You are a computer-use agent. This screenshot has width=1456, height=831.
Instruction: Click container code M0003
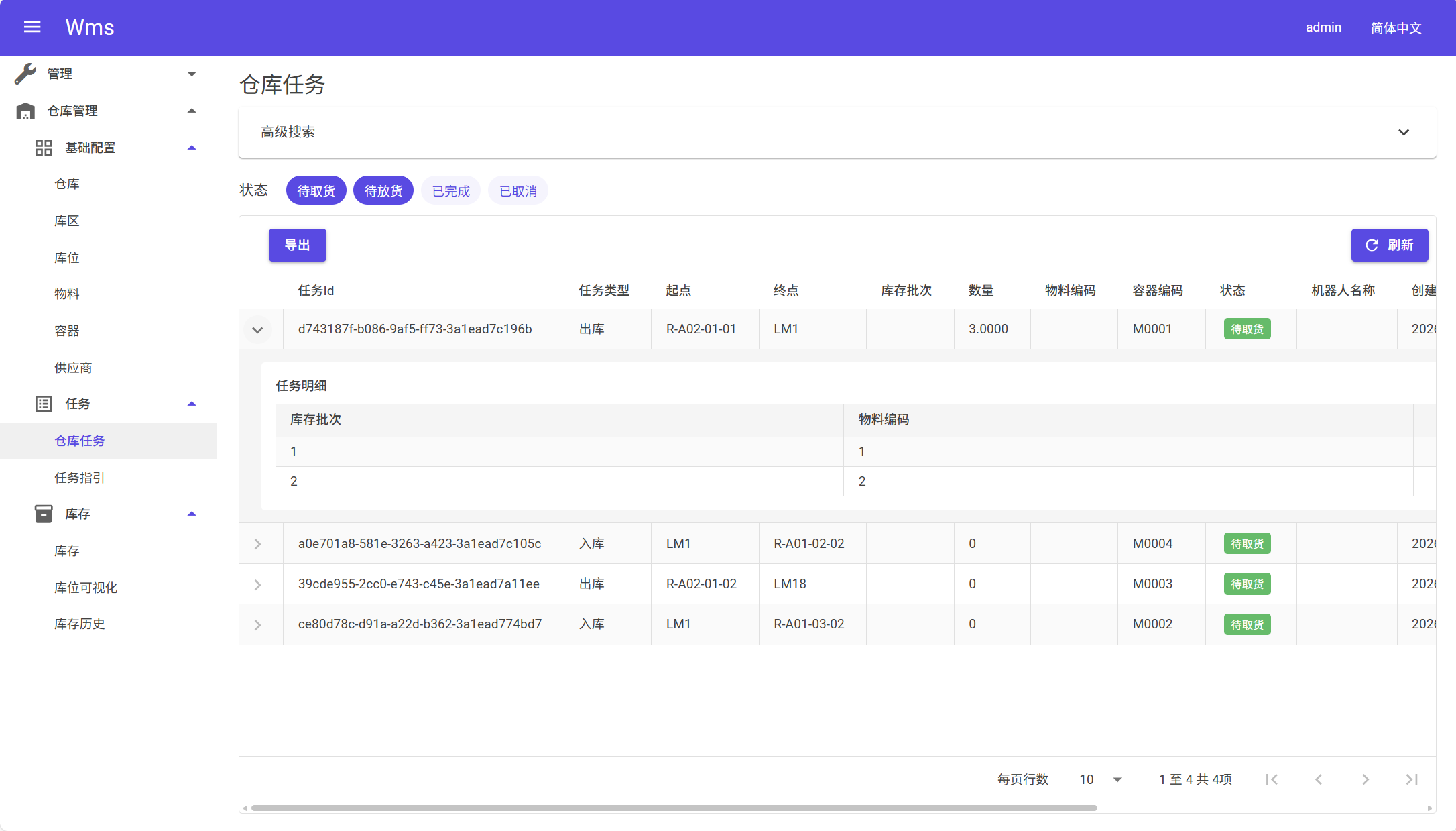(x=1153, y=584)
